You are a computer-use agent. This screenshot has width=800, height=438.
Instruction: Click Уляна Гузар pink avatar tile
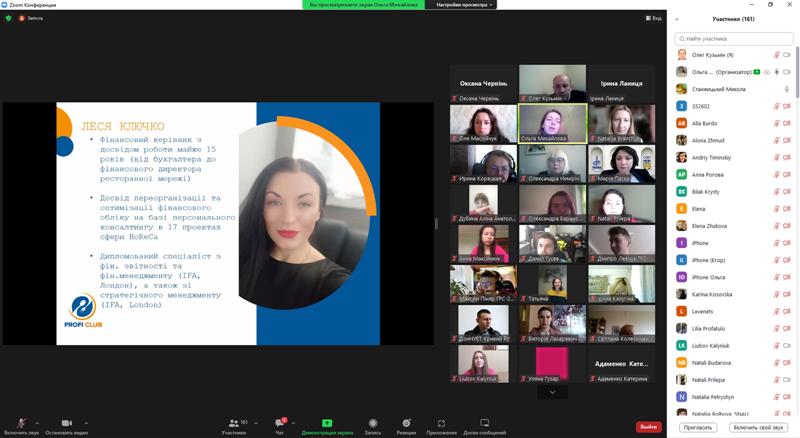[552, 364]
